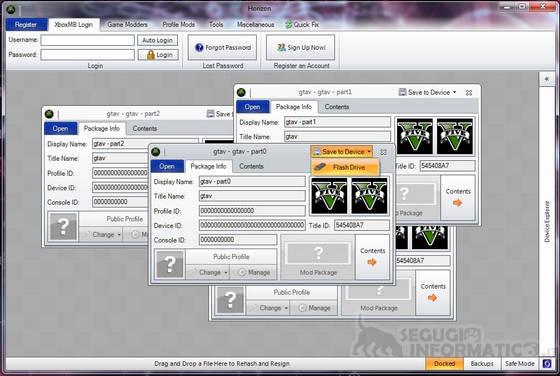Click the question mark profile picture in part2 window

(x=63, y=226)
